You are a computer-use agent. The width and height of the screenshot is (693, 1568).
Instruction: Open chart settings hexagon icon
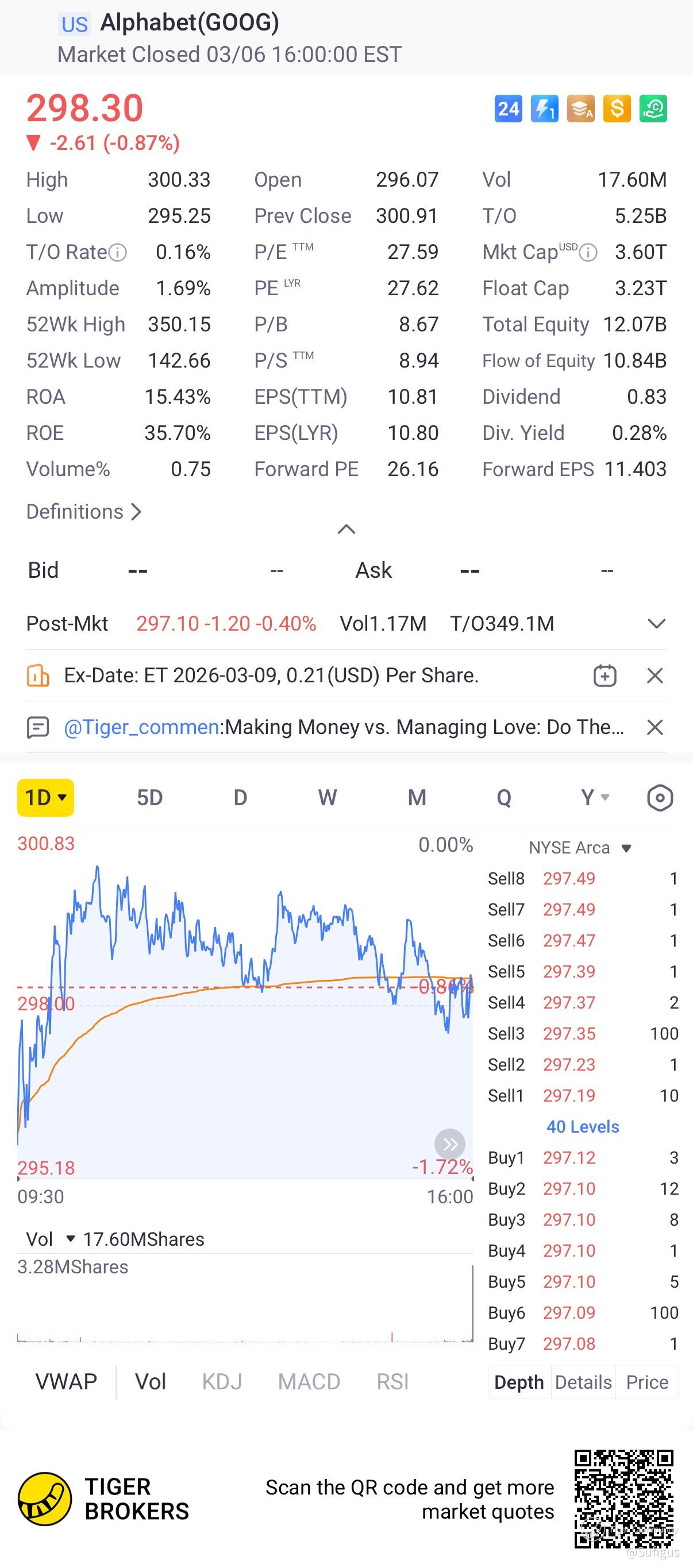pyautogui.click(x=660, y=797)
